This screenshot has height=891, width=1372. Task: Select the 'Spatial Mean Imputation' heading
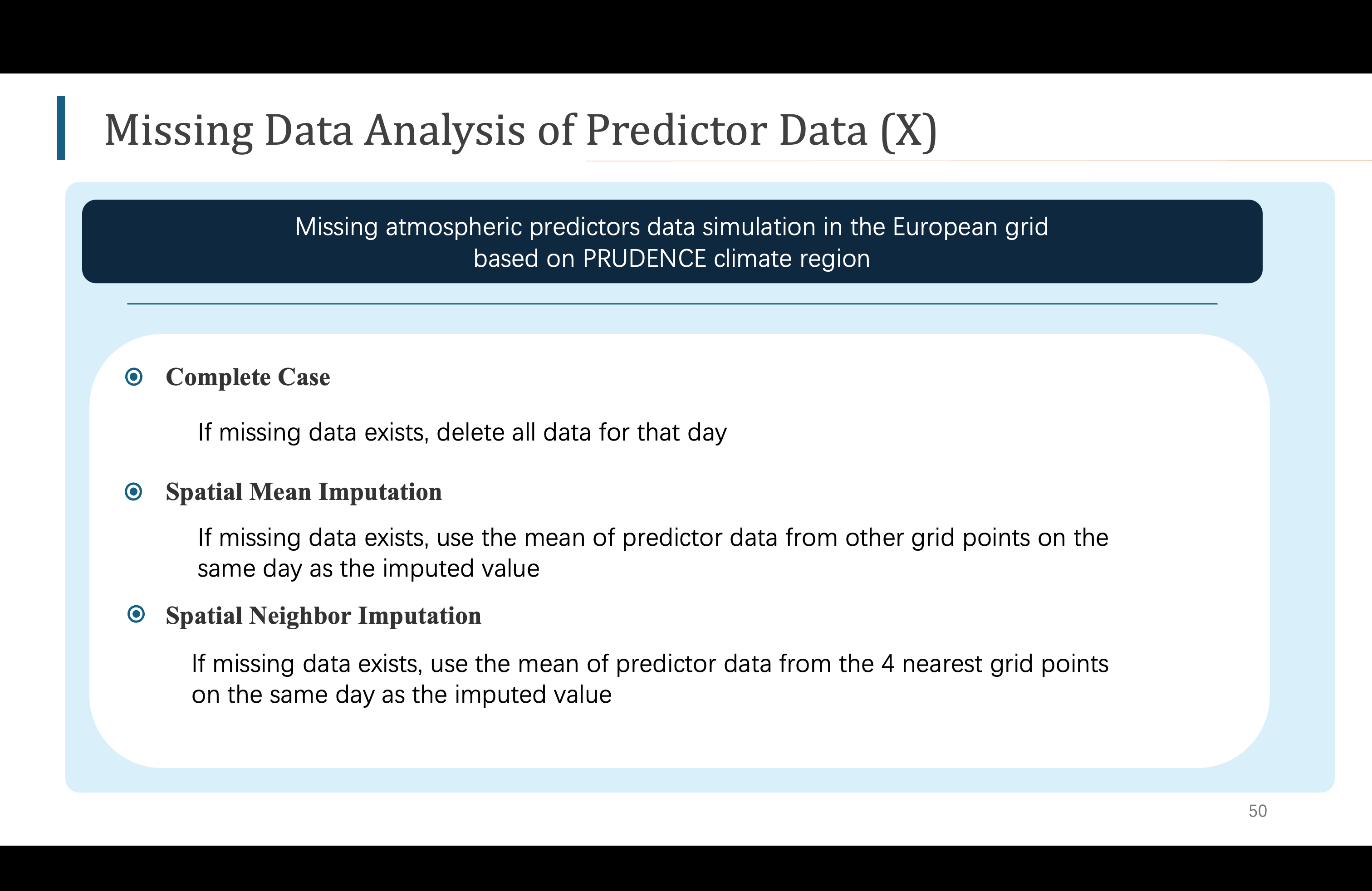pos(304,492)
